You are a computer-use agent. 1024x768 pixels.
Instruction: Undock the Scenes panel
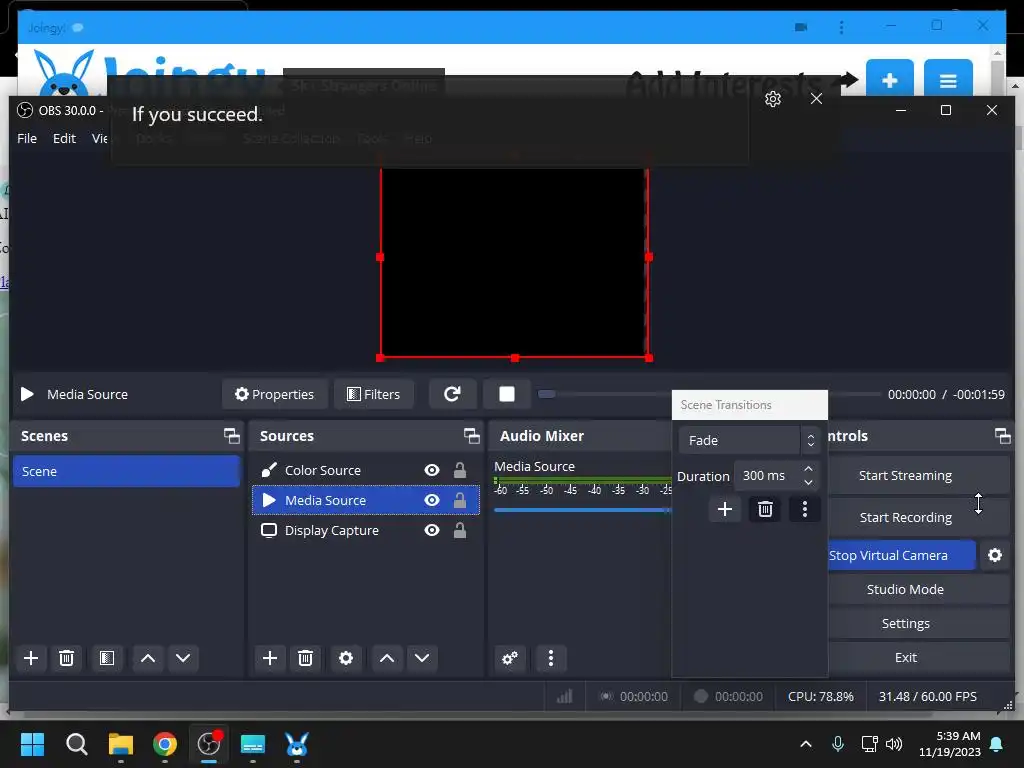click(231, 436)
